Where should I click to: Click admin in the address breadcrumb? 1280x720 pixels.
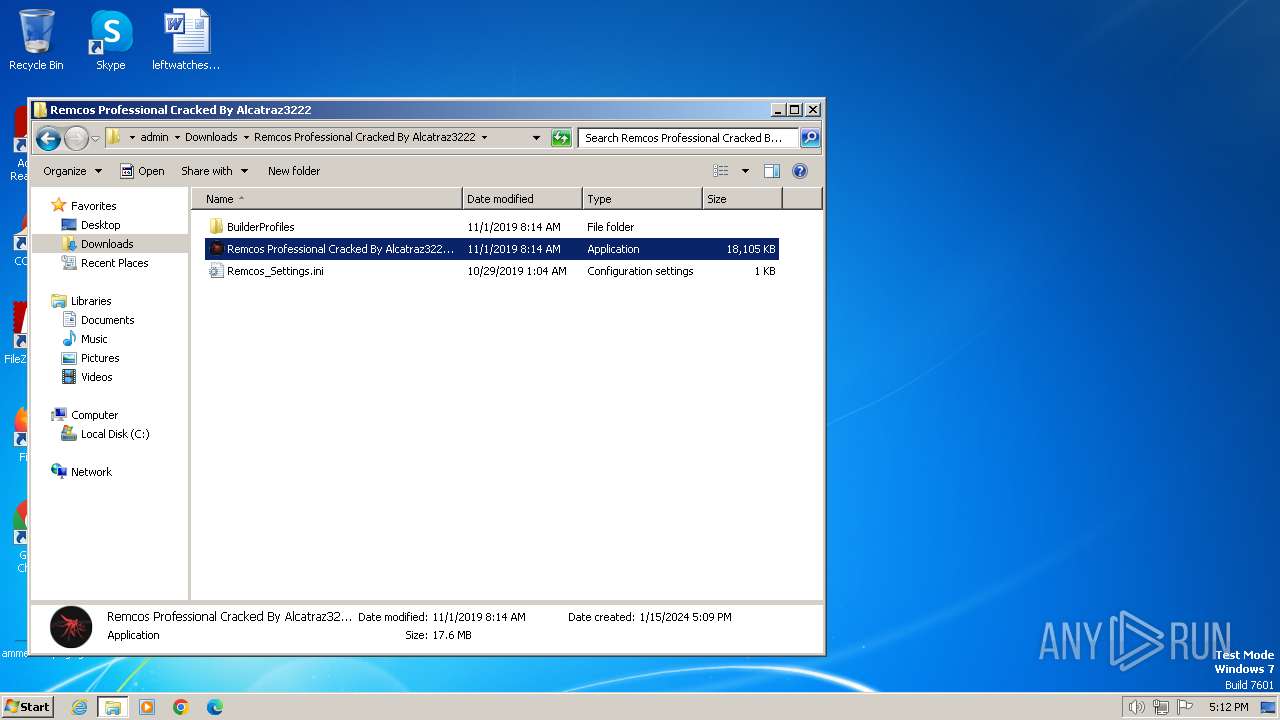[154, 138]
